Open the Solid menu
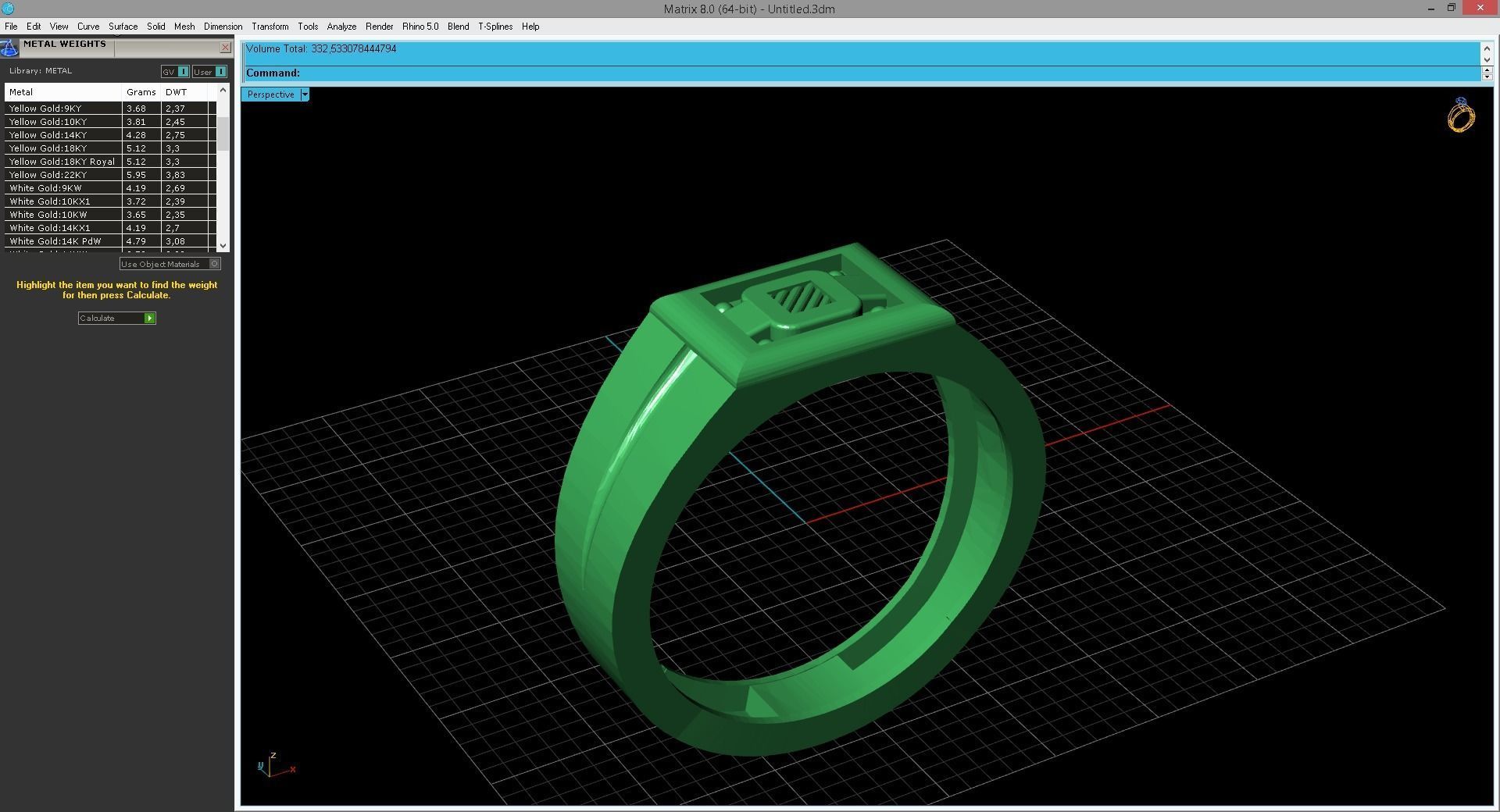1500x812 pixels. 156,27
